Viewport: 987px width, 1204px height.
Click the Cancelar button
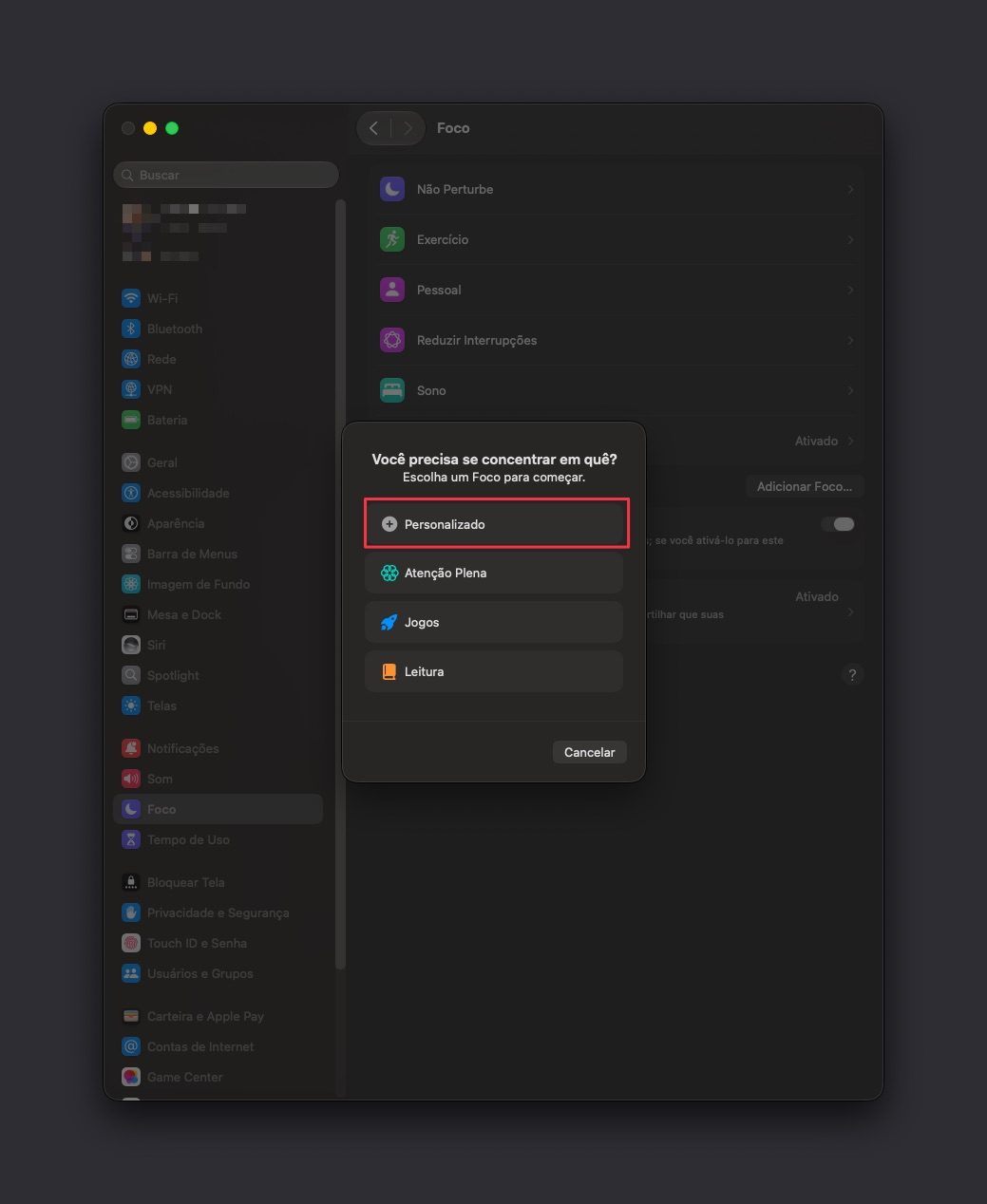(589, 752)
